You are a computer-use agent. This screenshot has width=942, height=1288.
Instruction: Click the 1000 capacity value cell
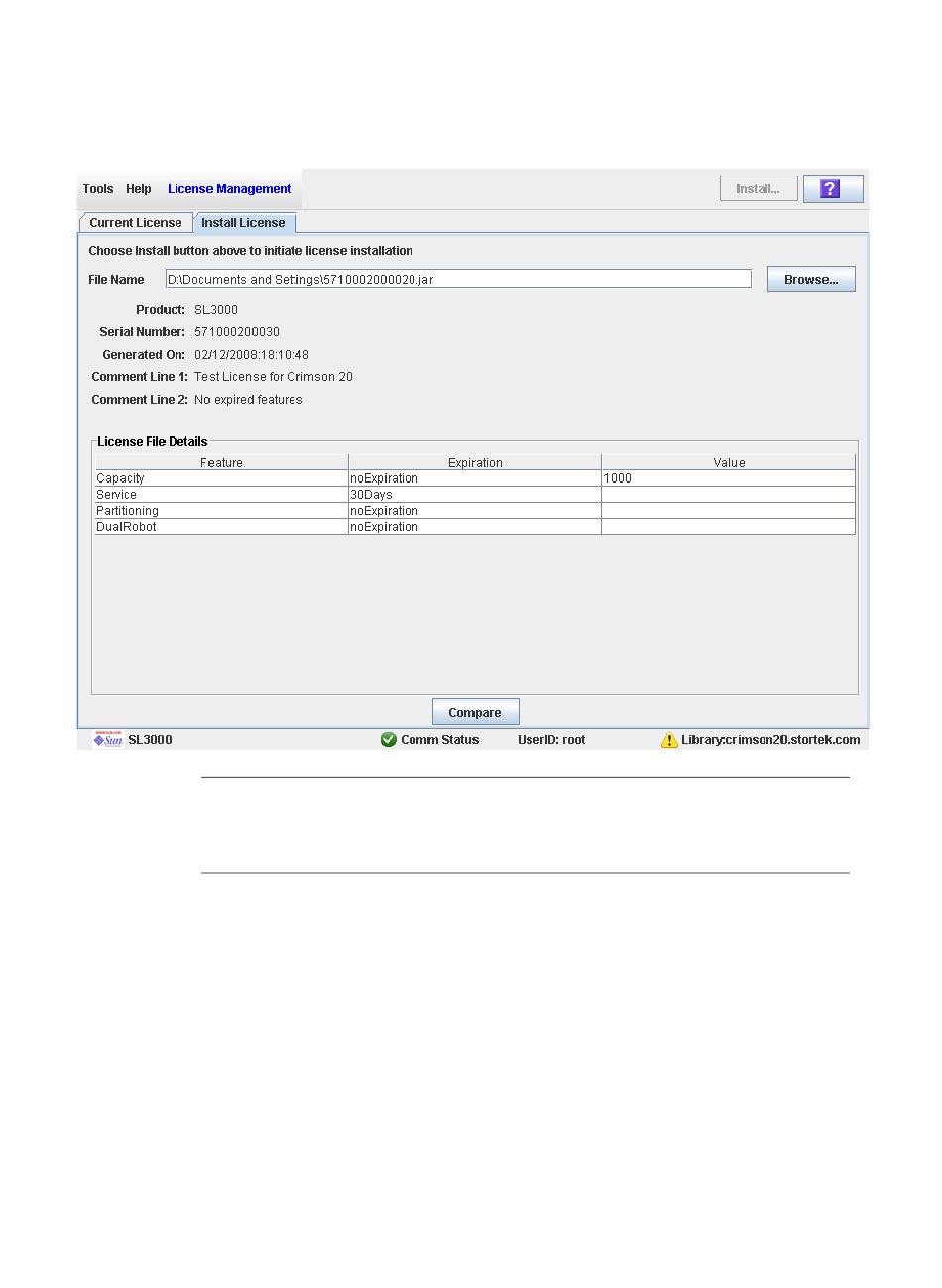[x=729, y=478]
